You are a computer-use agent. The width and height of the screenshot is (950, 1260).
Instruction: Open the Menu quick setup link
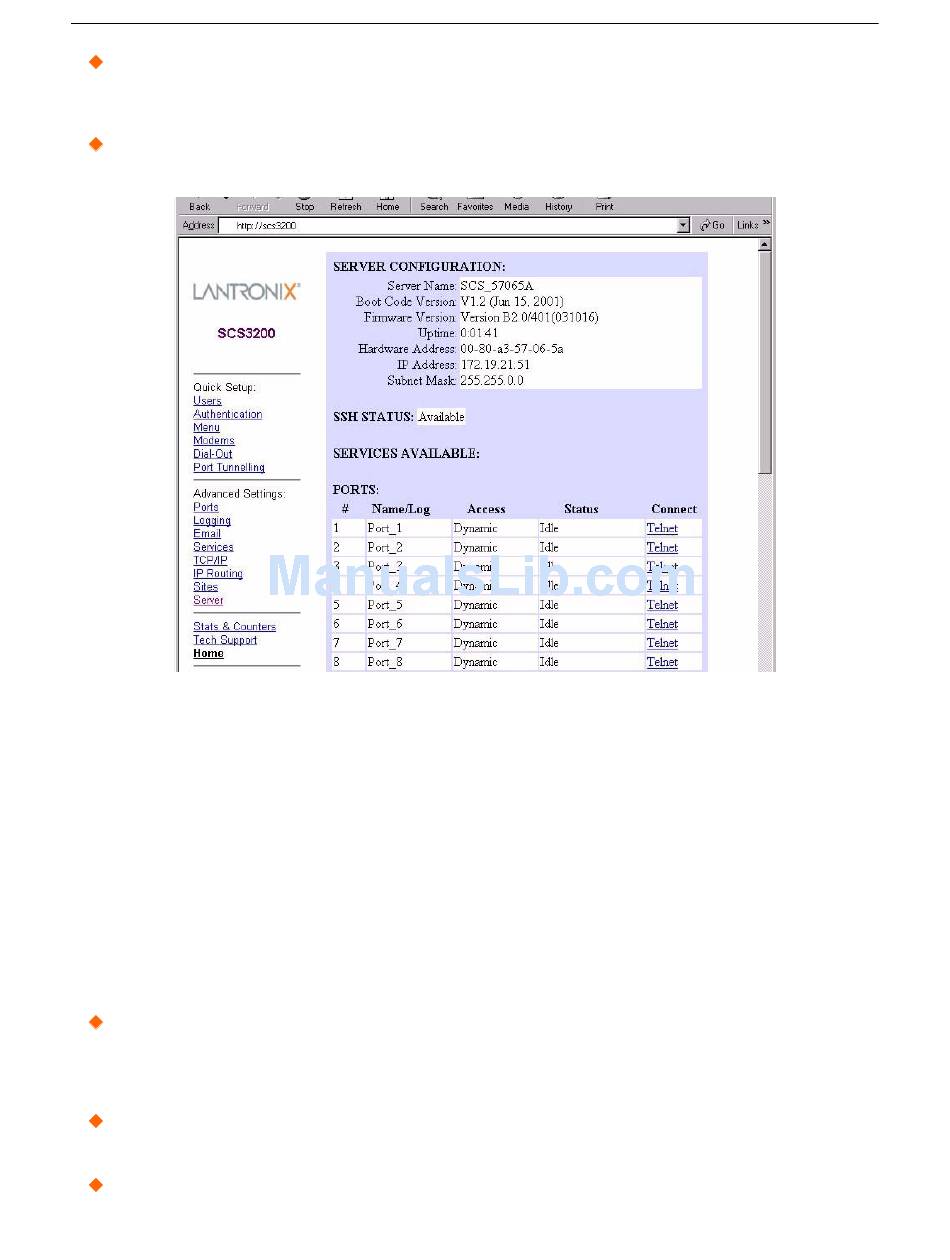click(x=206, y=427)
